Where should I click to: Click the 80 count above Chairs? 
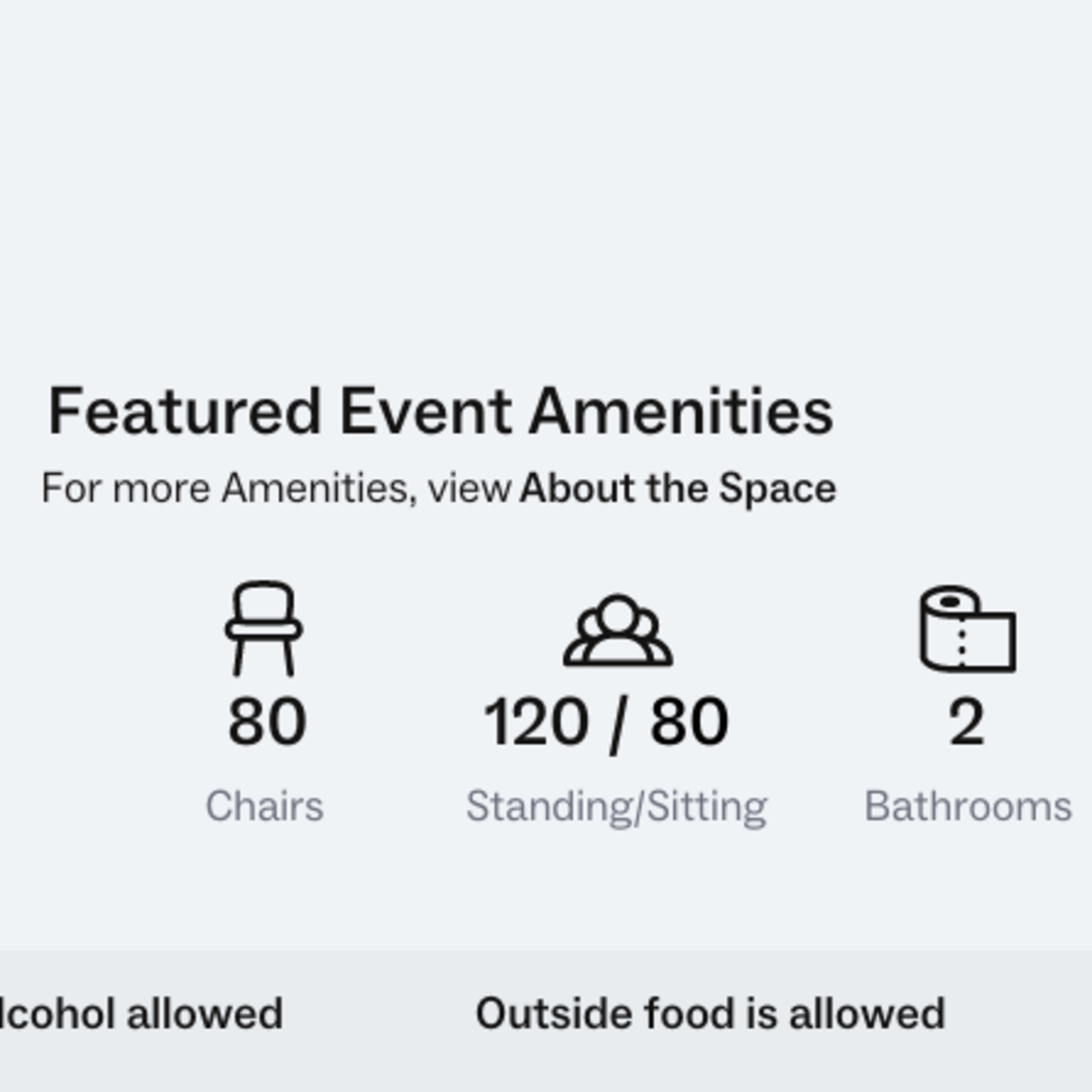[267, 721]
